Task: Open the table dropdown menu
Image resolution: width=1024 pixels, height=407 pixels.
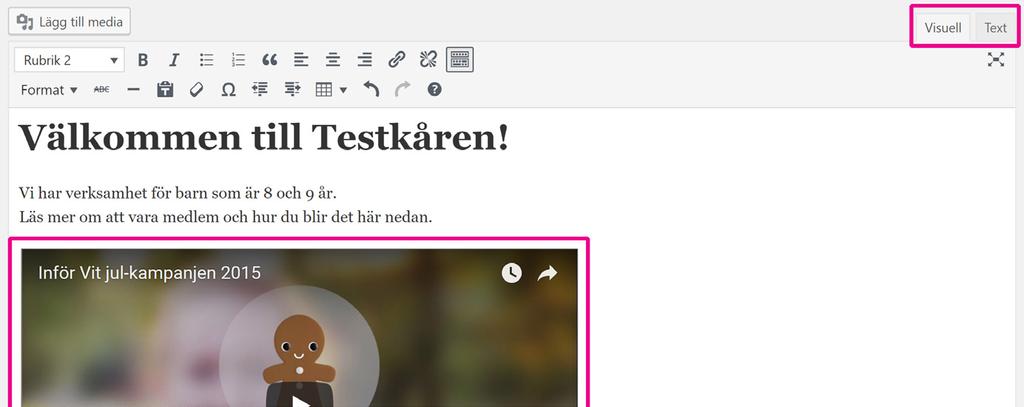Action: [331, 90]
